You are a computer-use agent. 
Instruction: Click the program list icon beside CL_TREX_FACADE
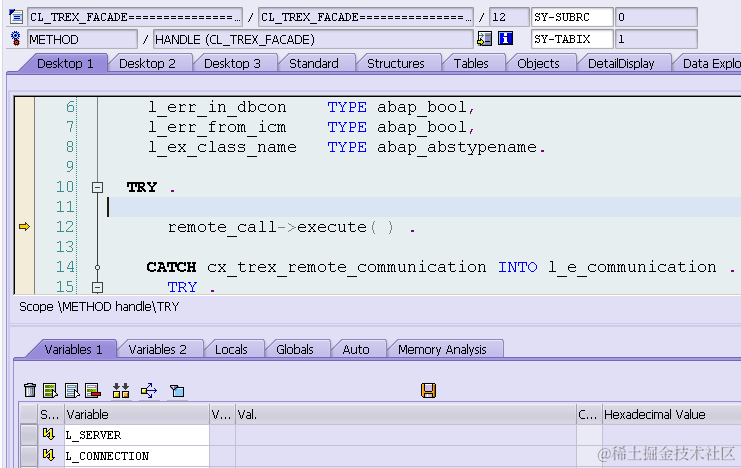point(16,17)
